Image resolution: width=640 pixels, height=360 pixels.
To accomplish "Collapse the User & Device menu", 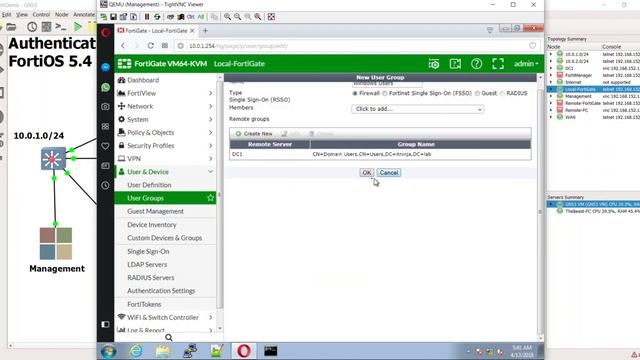I will (165, 172).
